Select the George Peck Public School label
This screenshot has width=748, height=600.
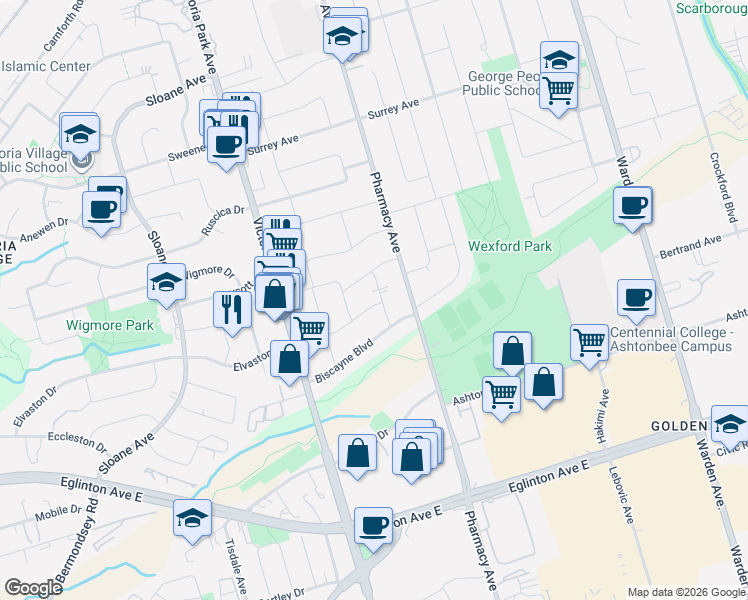coord(502,83)
